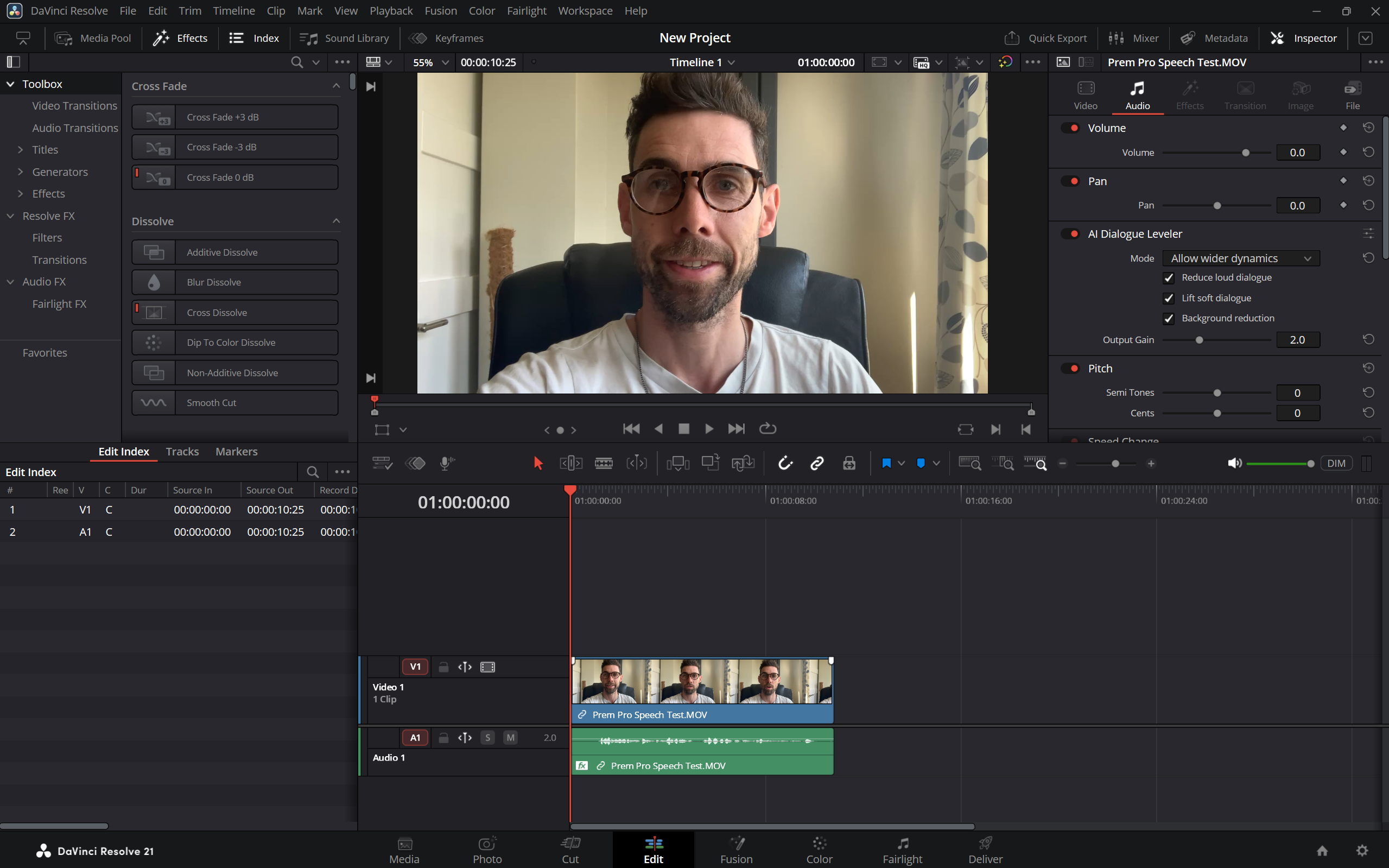Solo the Audio 1 track
Screen dimensions: 1389x868
(x=488, y=738)
